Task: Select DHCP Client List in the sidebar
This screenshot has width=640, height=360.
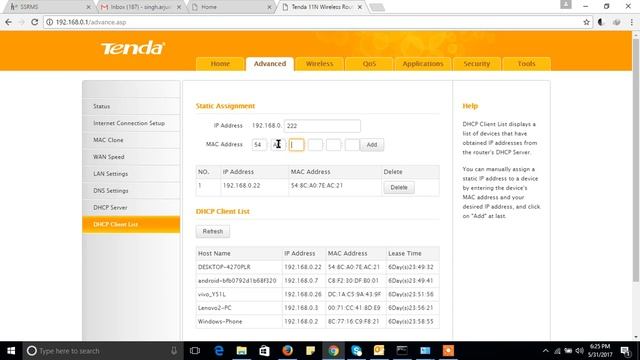Action: point(131,224)
